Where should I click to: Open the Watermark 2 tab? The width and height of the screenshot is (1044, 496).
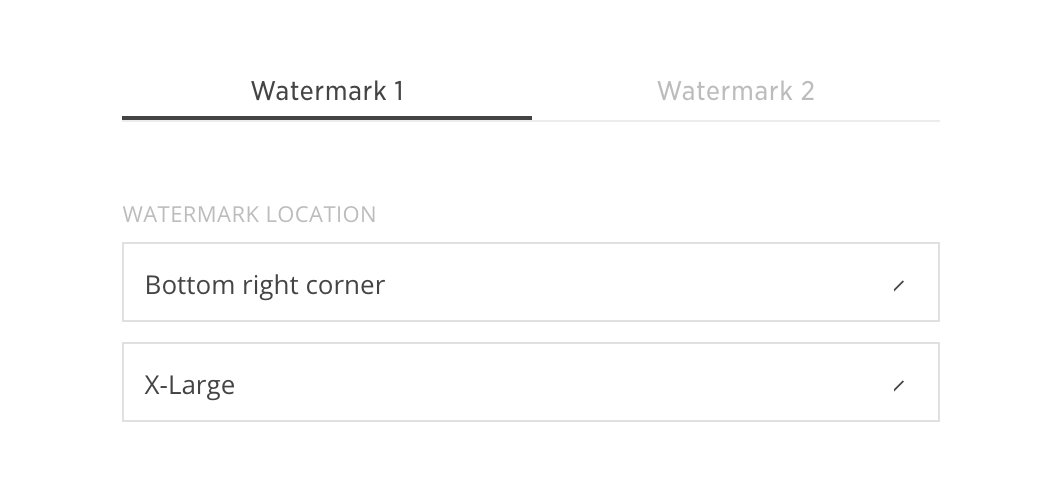tap(735, 91)
